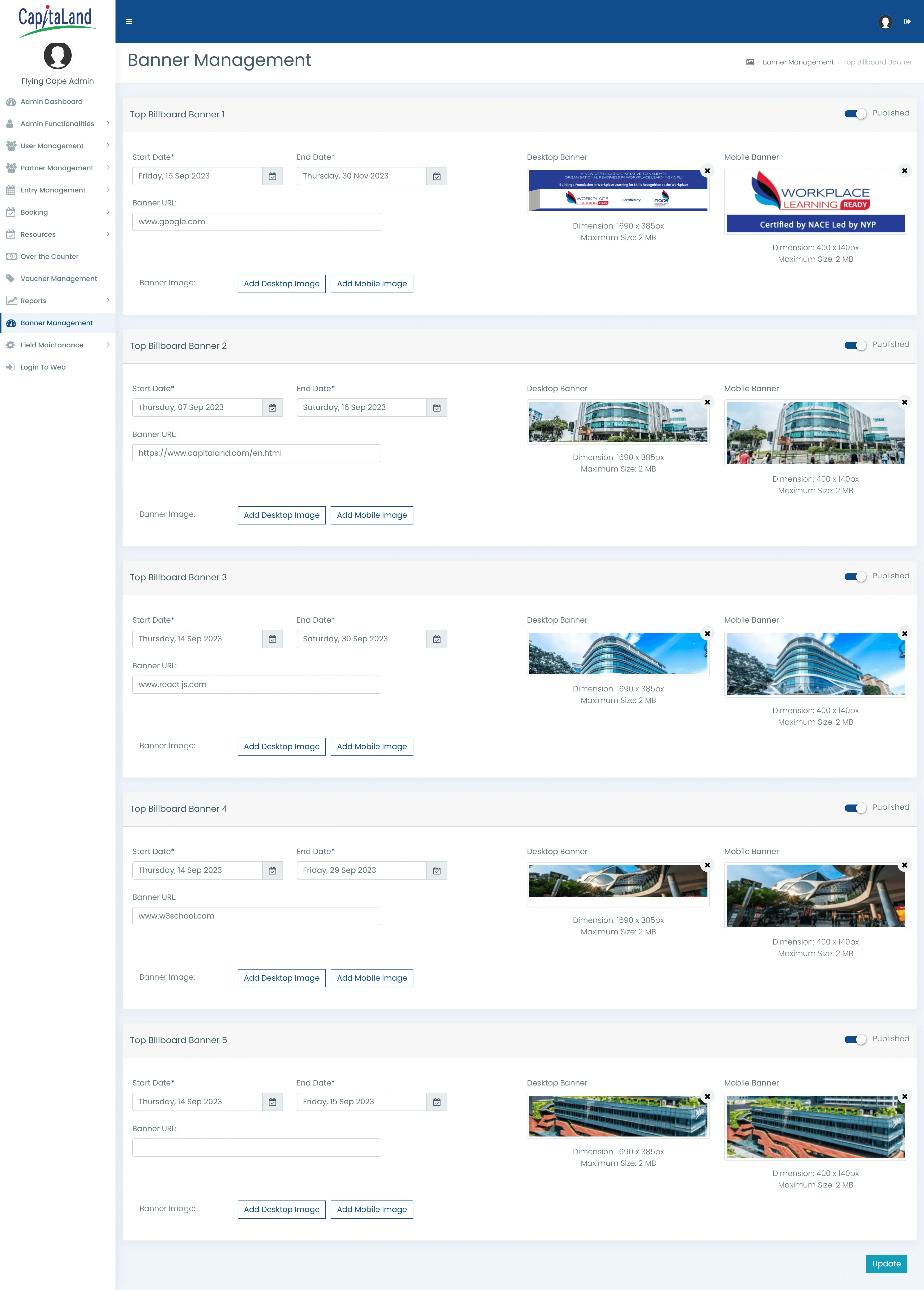Click Add Desktop Image for Banner 2
The height and width of the screenshot is (1290, 924).
pyautogui.click(x=282, y=515)
